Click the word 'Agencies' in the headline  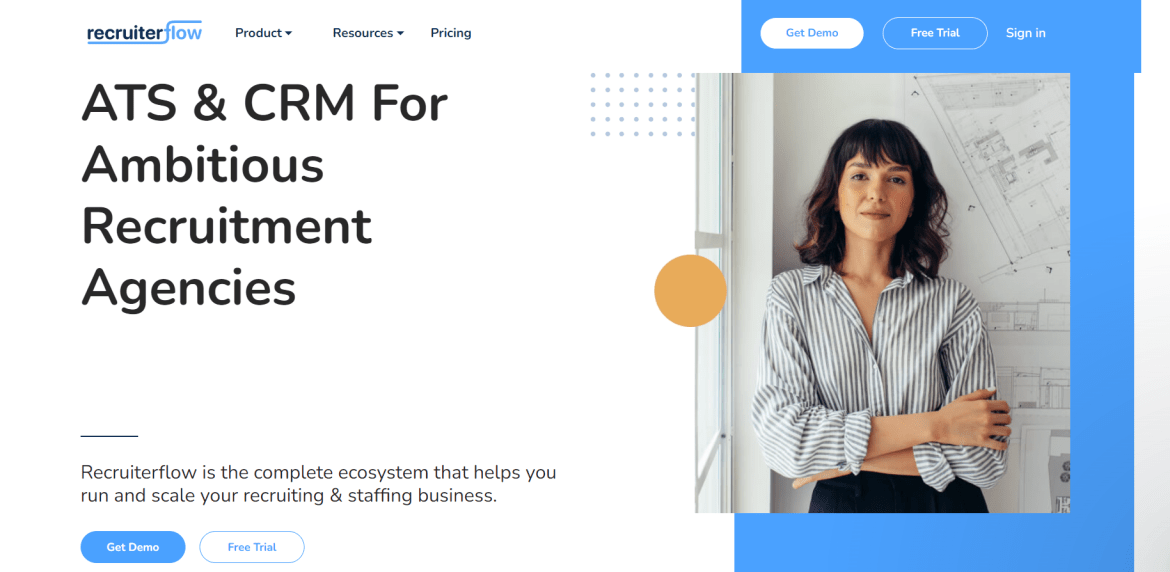coord(189,287)
